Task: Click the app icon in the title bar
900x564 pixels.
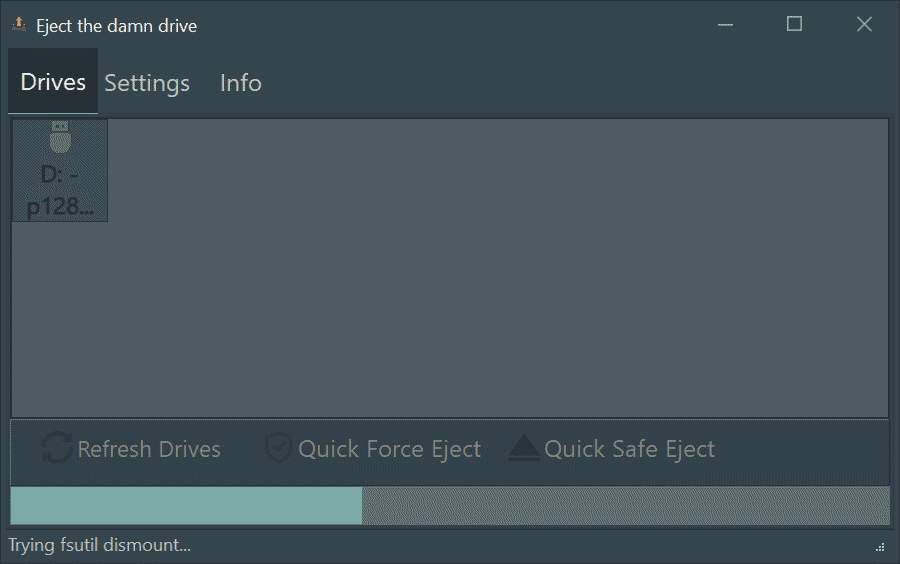Action: (19, 25)
